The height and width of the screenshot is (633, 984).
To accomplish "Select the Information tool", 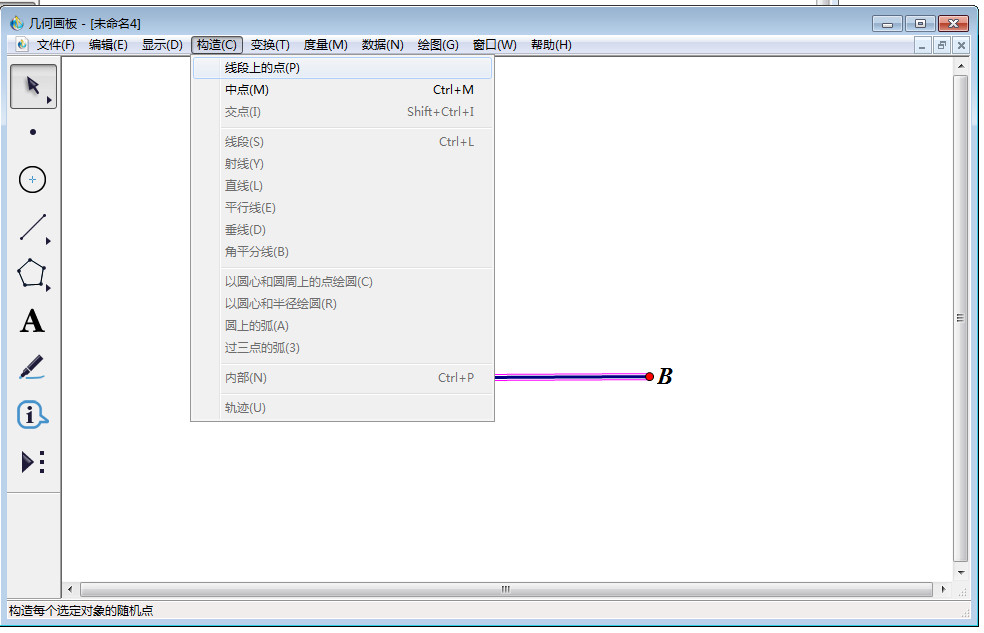I will (31, 415).
